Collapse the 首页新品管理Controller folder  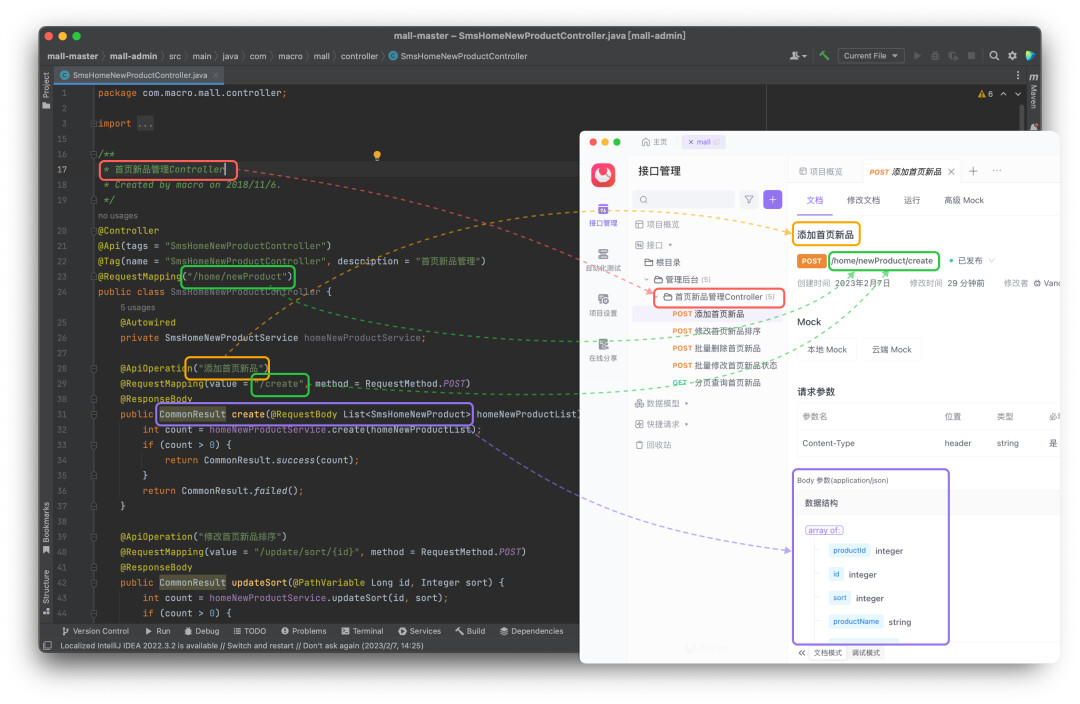(x=657, y=297)
